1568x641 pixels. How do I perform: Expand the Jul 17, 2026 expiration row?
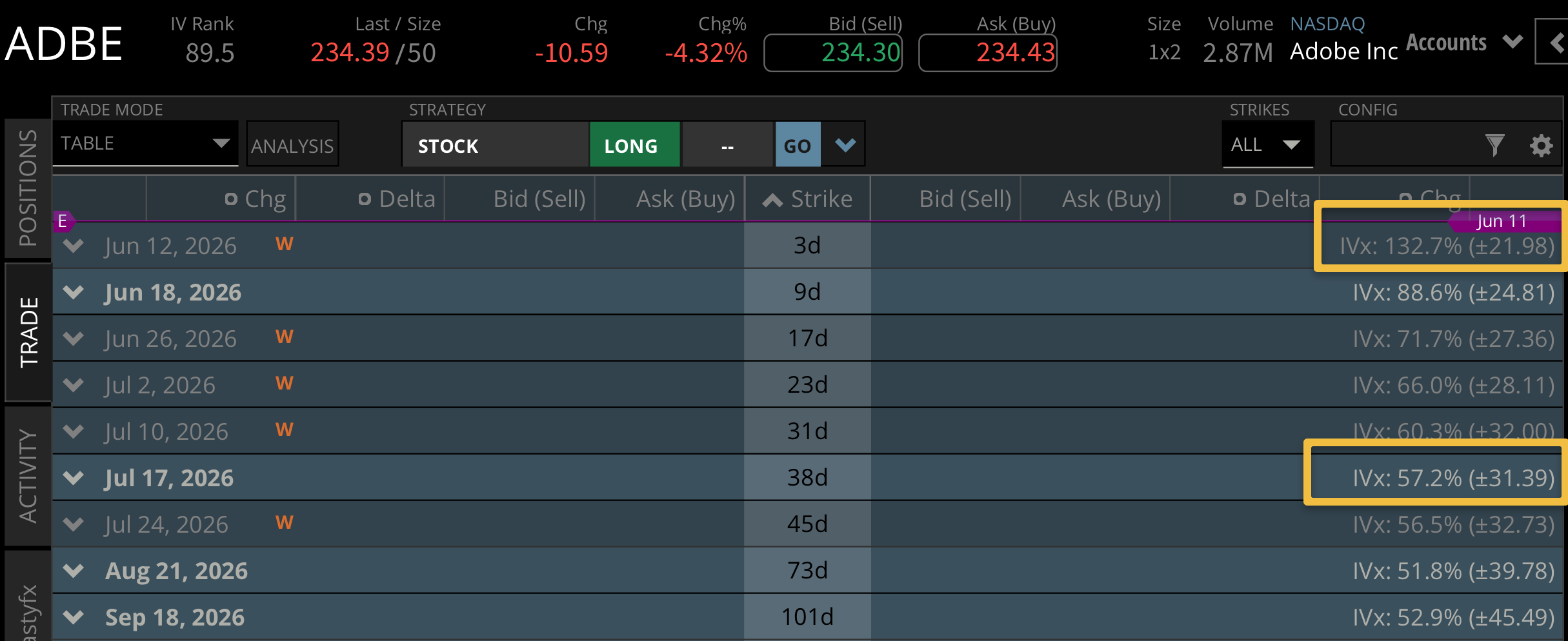(x=74, y=478)
